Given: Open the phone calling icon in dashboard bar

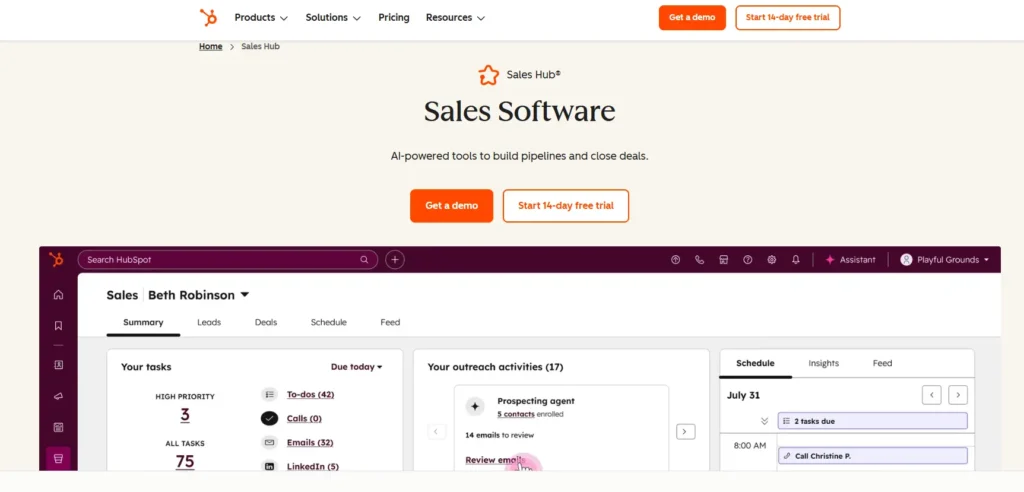Looking at the screenshot, I should [699, 259].
